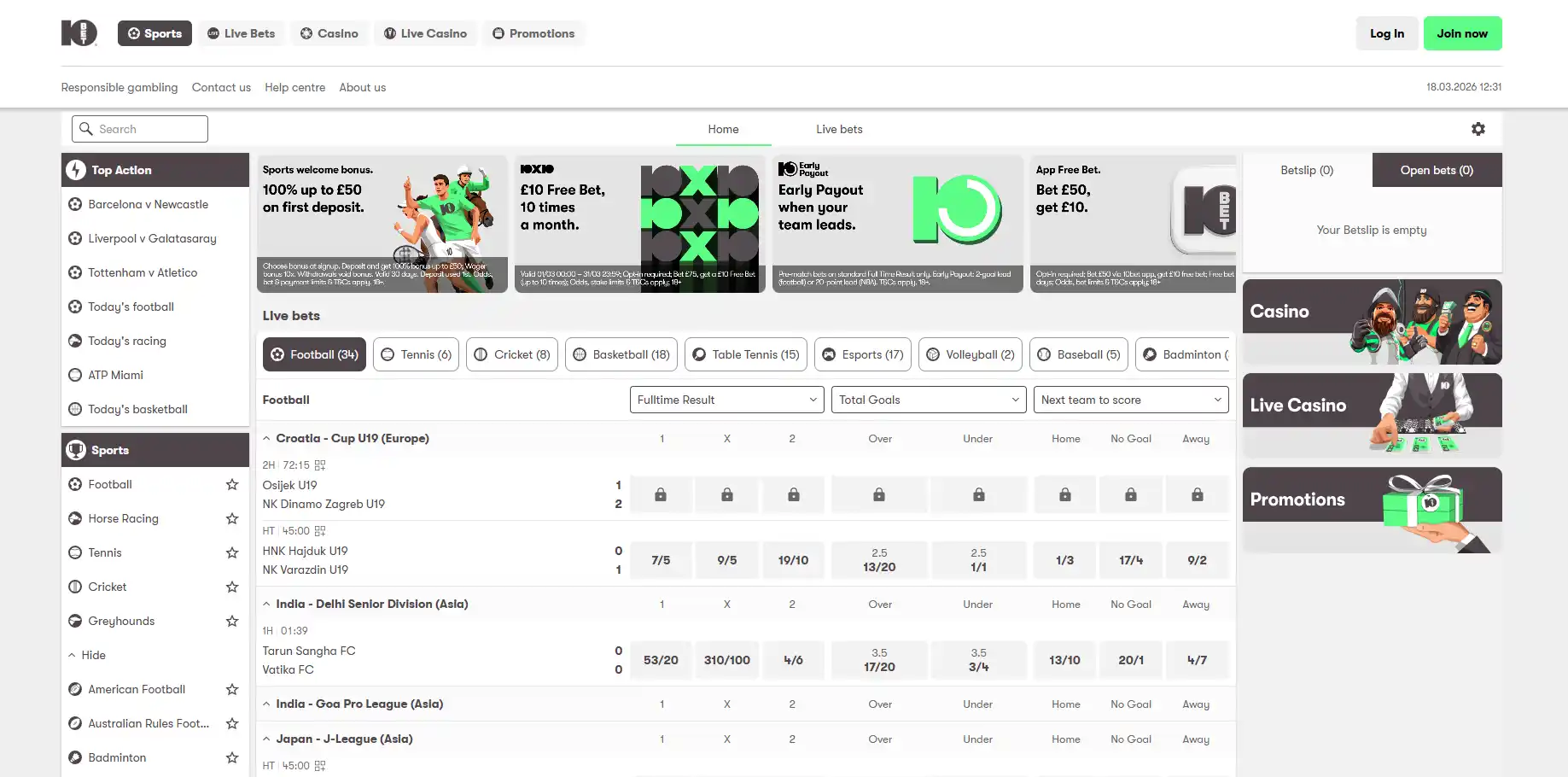Open the Live Casino promo tile
Viewport: 1568px width, 777px height.
[x=1373, y=416]
